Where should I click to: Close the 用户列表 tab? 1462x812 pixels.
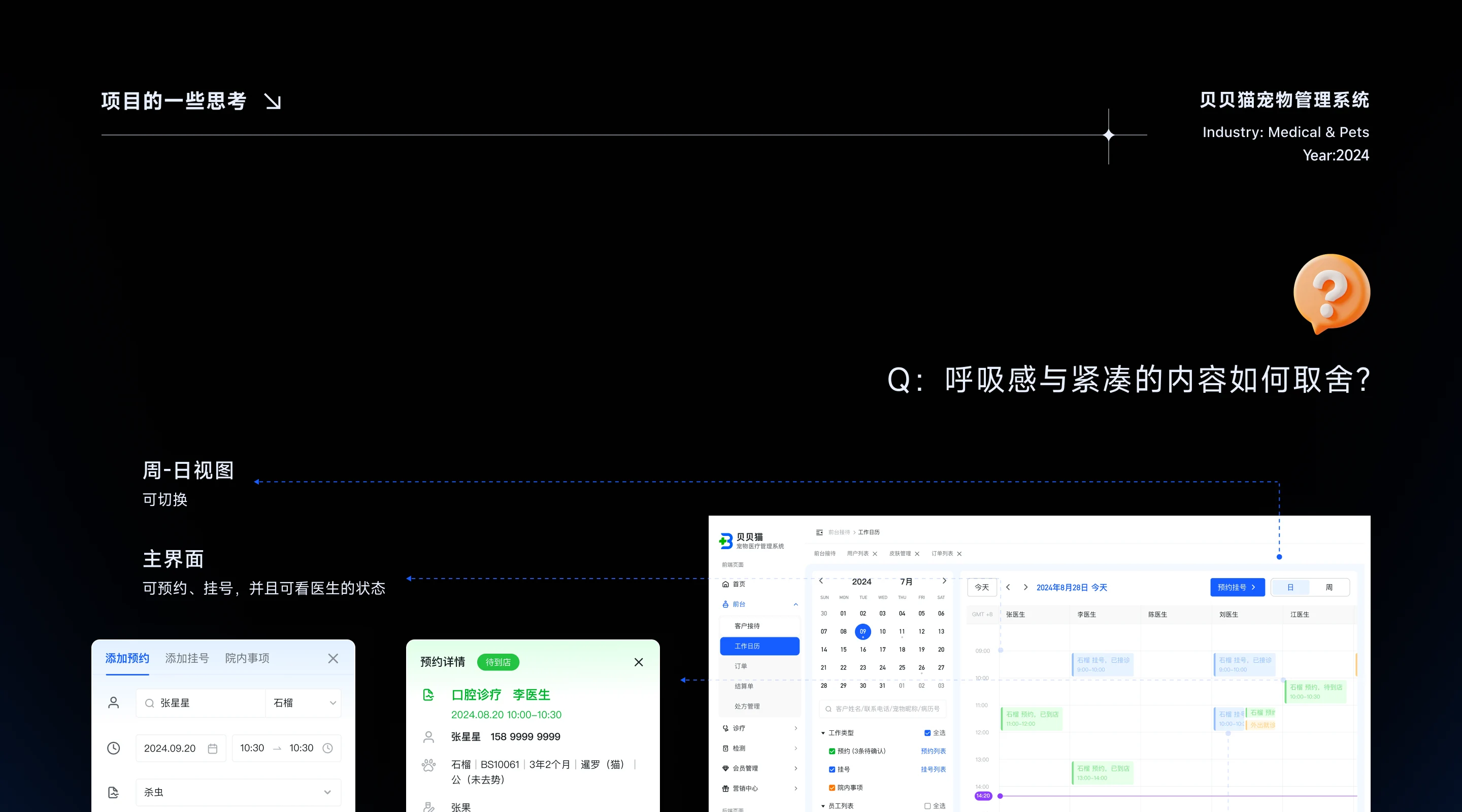coord(875,554)
